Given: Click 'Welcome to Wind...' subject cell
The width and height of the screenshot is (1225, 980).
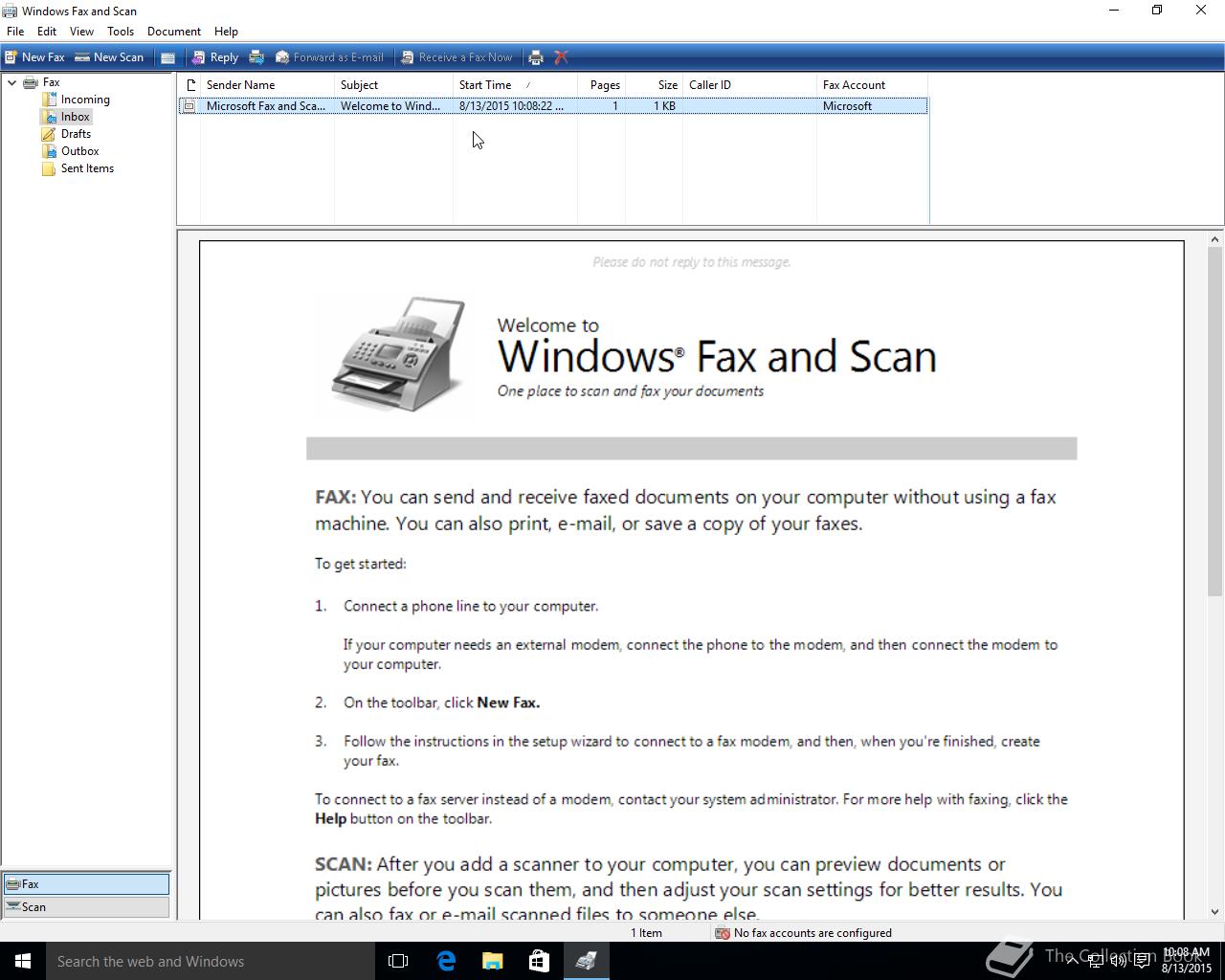Looking at the screenshot, I should tap(390, 106).
